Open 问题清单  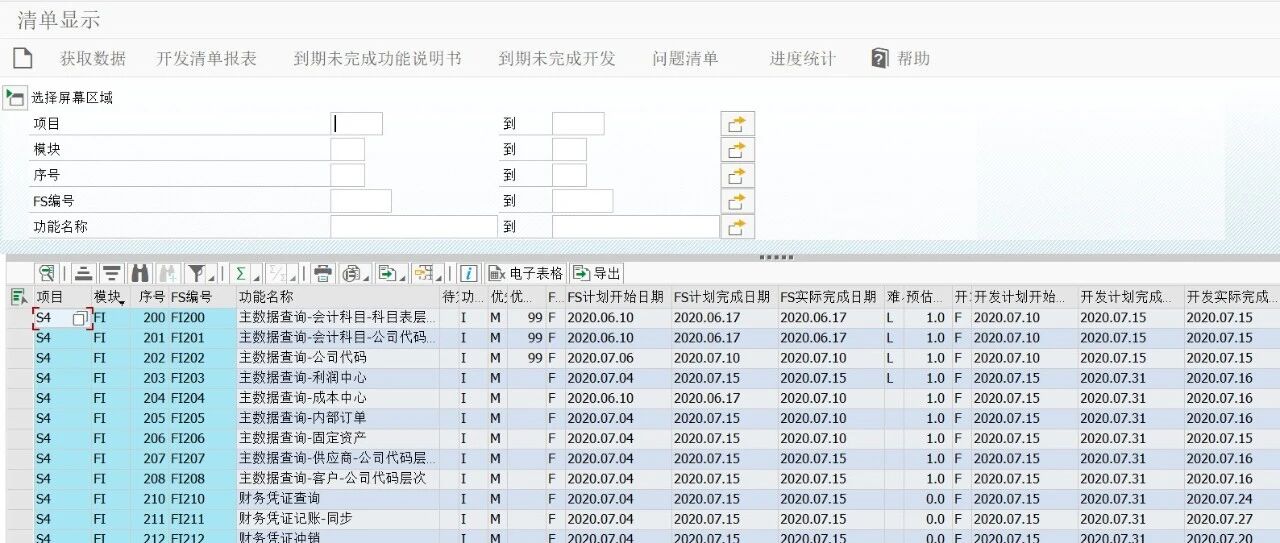pyautogui.click(x=685, y=58)
